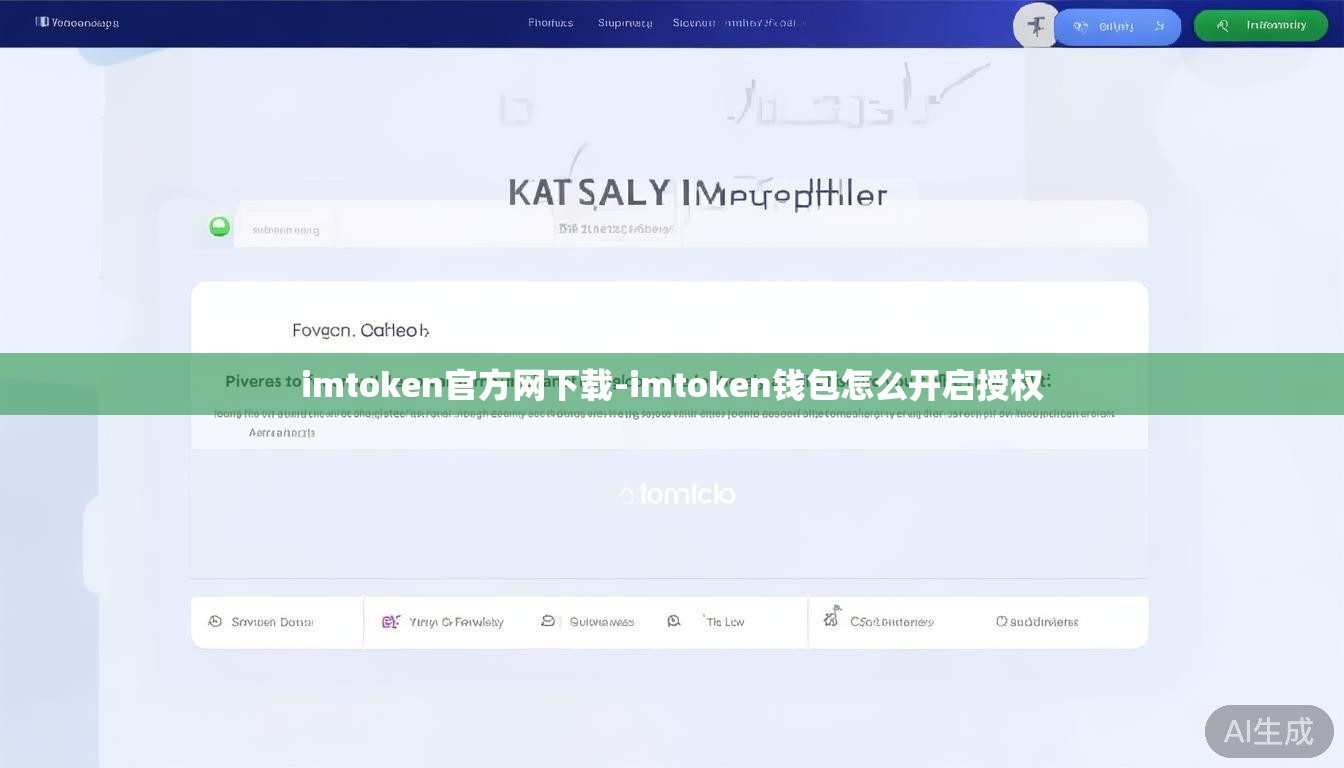This screenshot has width=1344, height=768.
Task: Click the icon inside the green header button
Action: [x=1222, y=26]
